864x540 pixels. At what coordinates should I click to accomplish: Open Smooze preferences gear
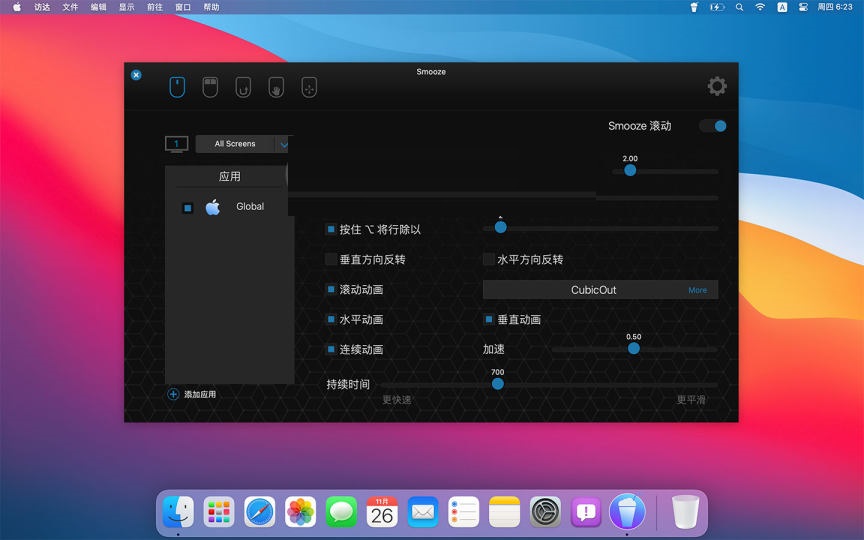717,86
